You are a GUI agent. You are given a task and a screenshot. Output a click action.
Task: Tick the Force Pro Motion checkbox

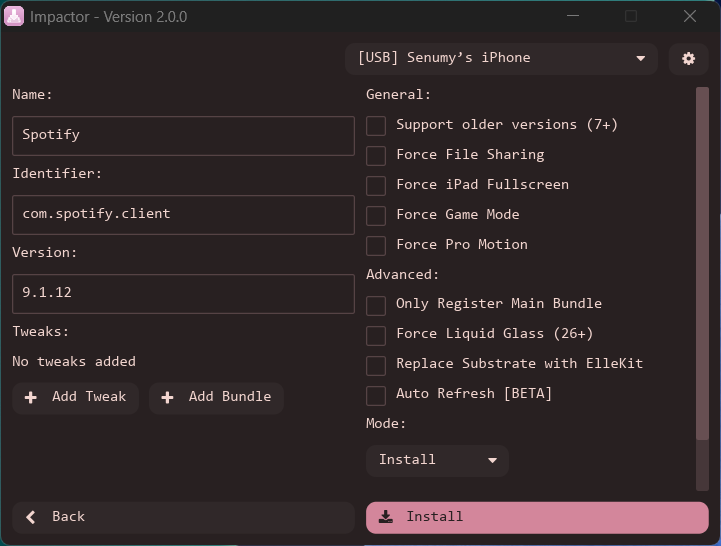click(x=376, y=245)
